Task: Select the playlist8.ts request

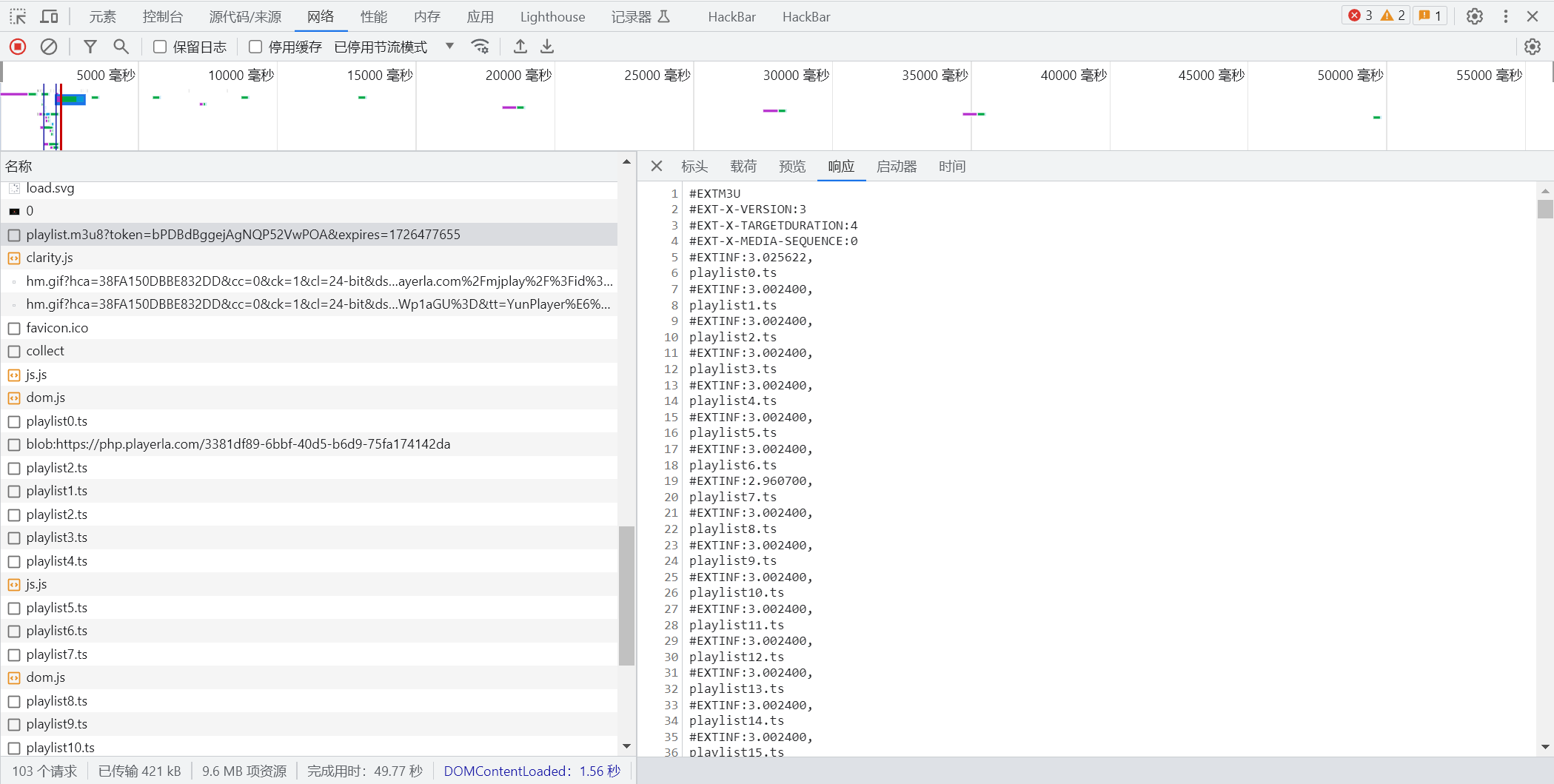Action: pos(309,701)
